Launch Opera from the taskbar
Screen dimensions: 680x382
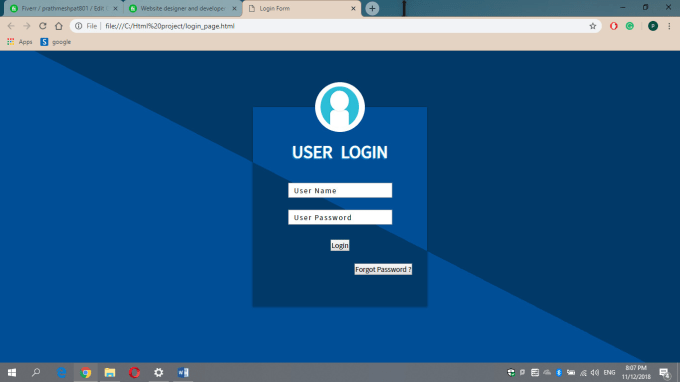(x=134, y=372)
